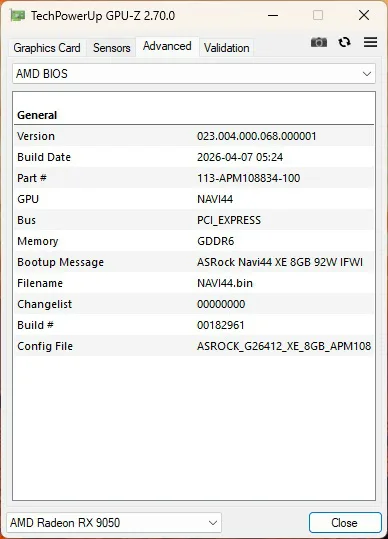Select the Bootup Message row
Screen dimensions: 388x539
pyautogui.click(x=194, y=262)
